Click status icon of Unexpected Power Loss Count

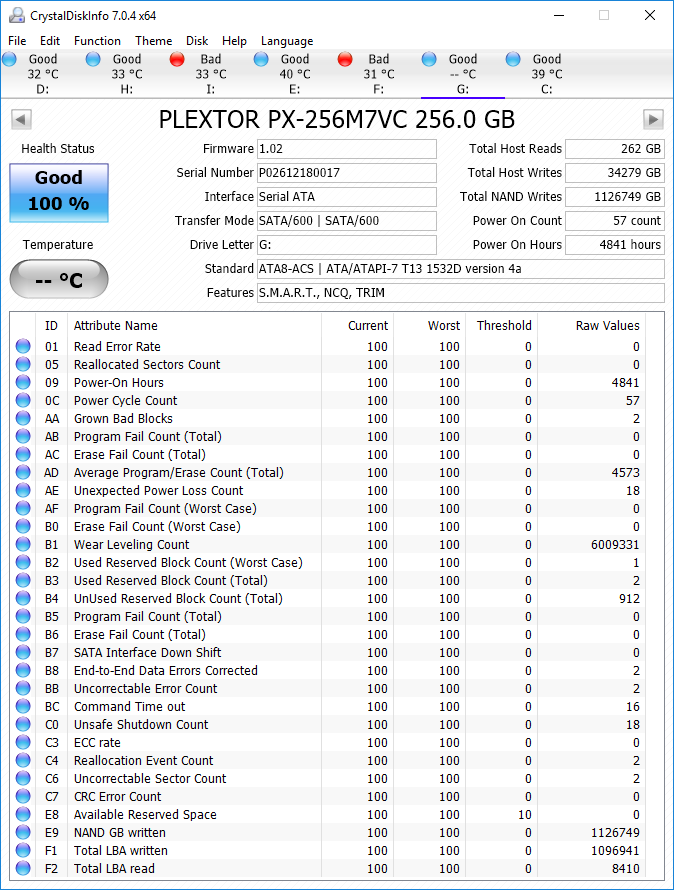23,490
